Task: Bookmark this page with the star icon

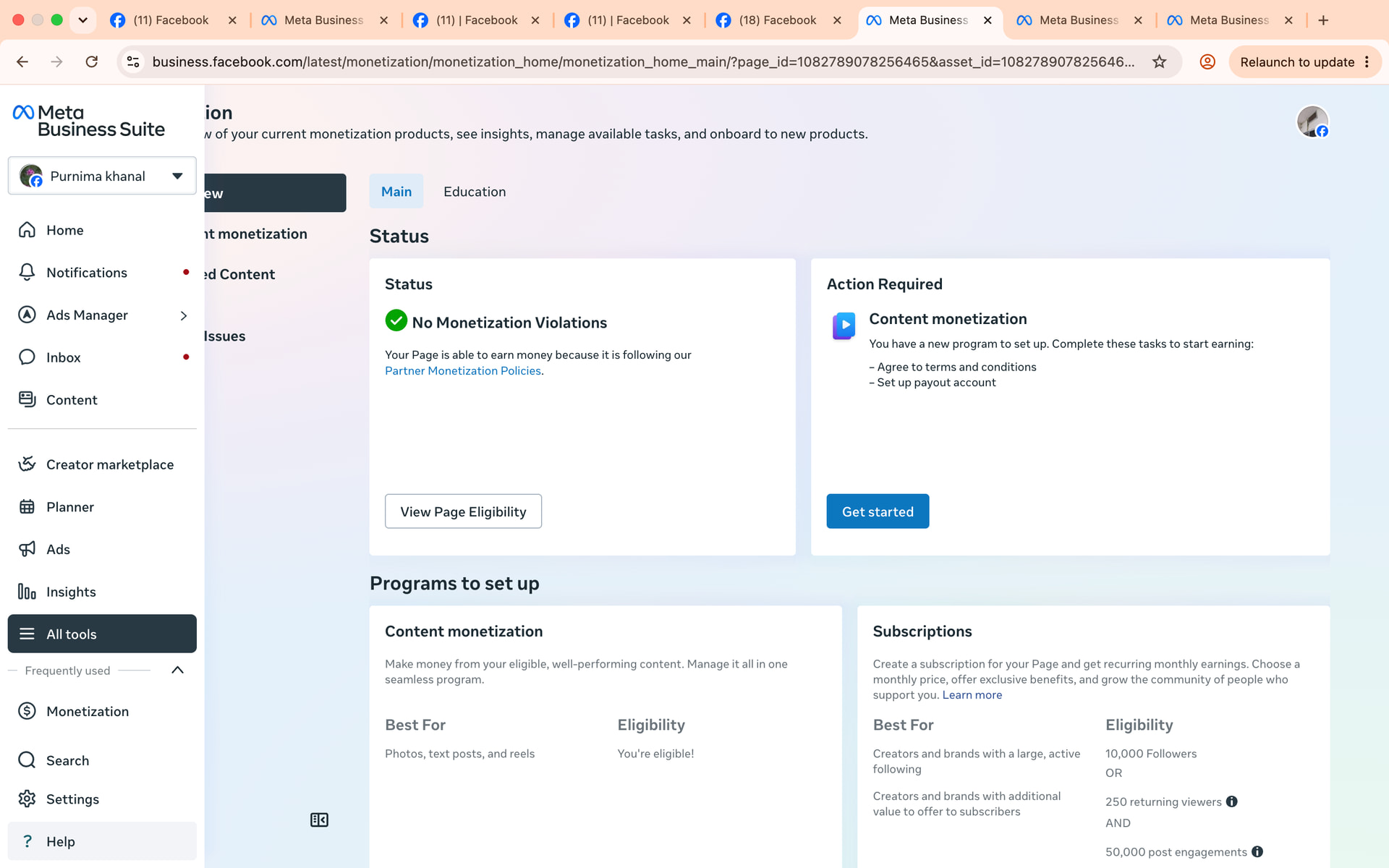Action: point(1159,61)
